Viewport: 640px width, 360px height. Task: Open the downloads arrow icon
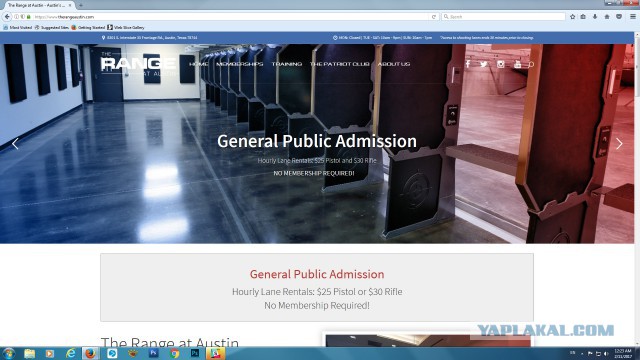point(595,17)
